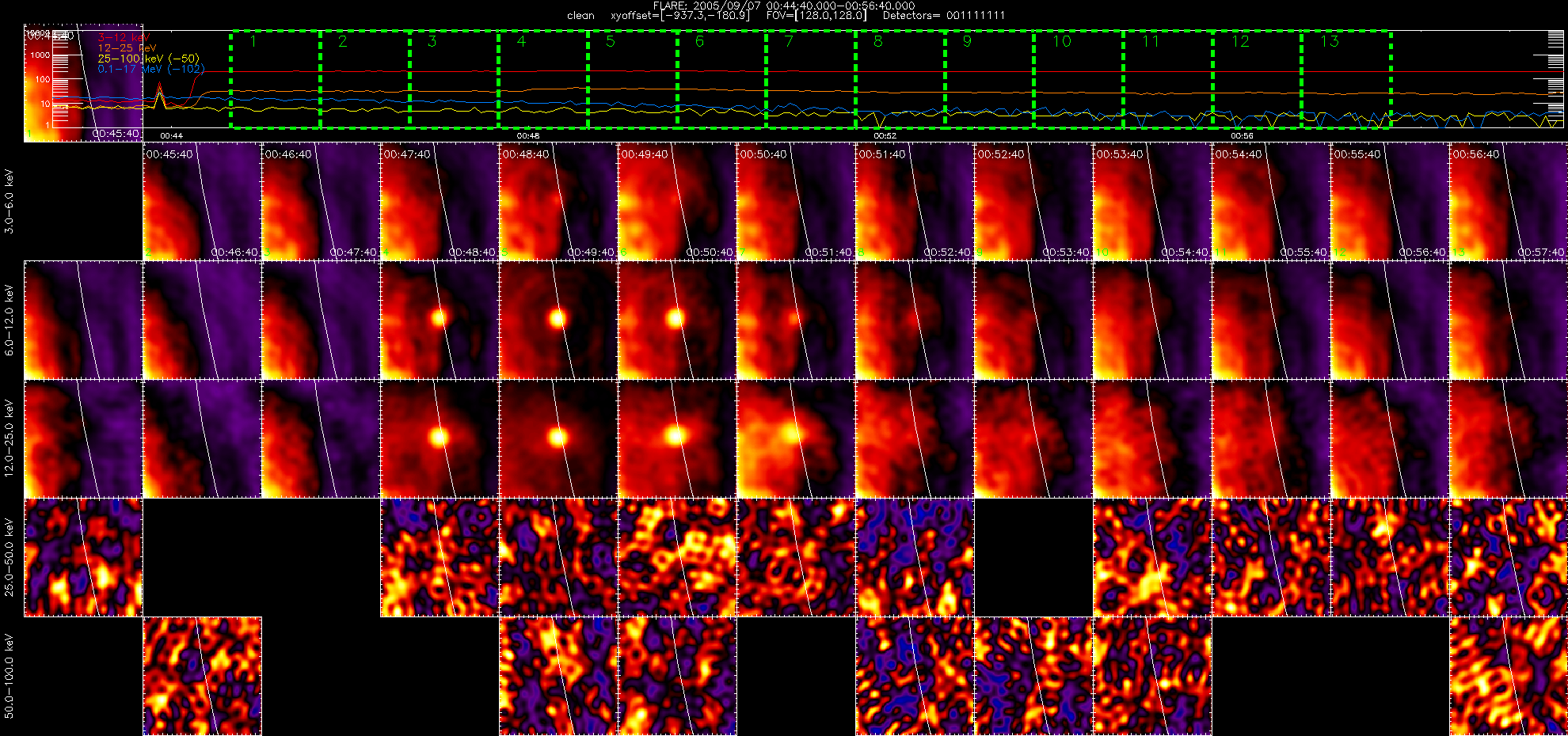
Task: Click the 50.0-100.0 keV row label
Action: [x=10, y=677]
